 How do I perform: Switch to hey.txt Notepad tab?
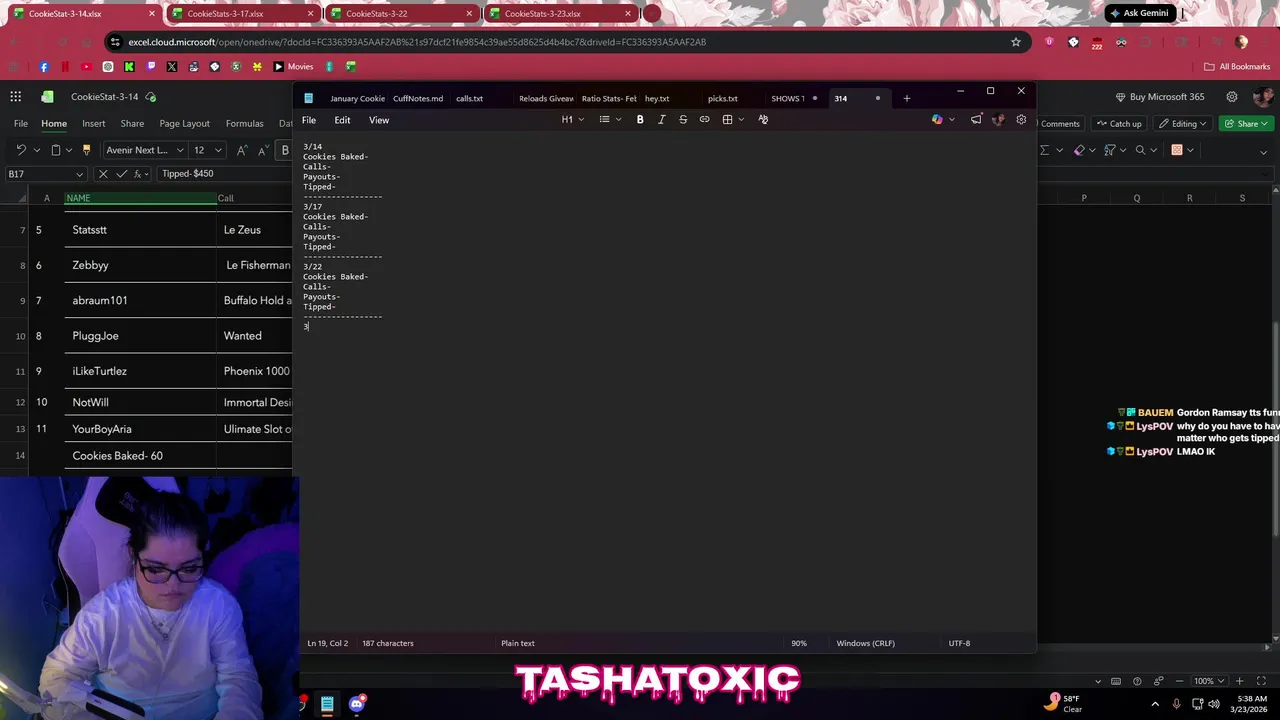click(657, 98)
